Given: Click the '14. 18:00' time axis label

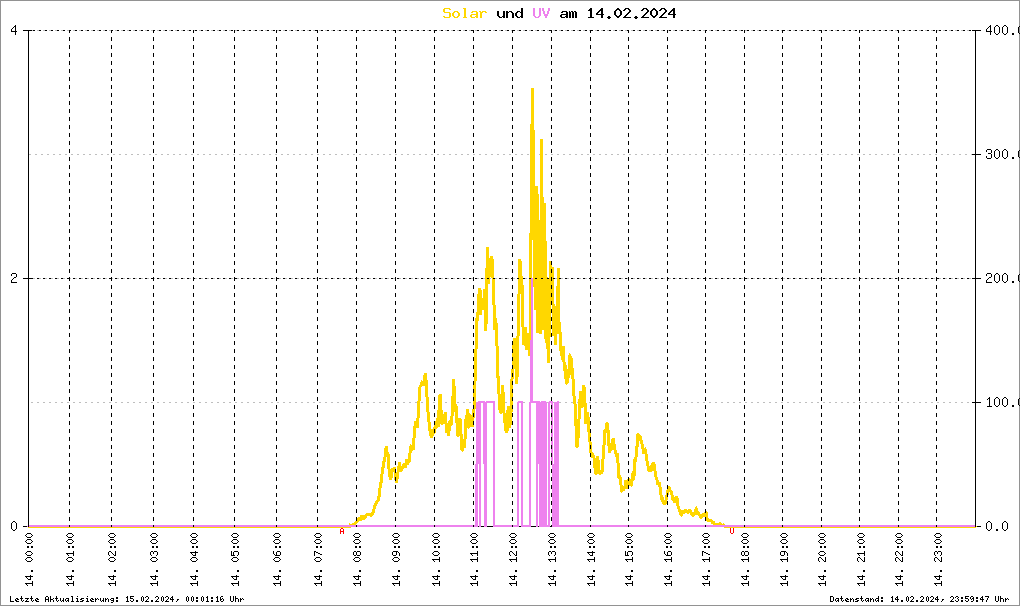Looking at the screenshot, I should [x=745, y=561].
